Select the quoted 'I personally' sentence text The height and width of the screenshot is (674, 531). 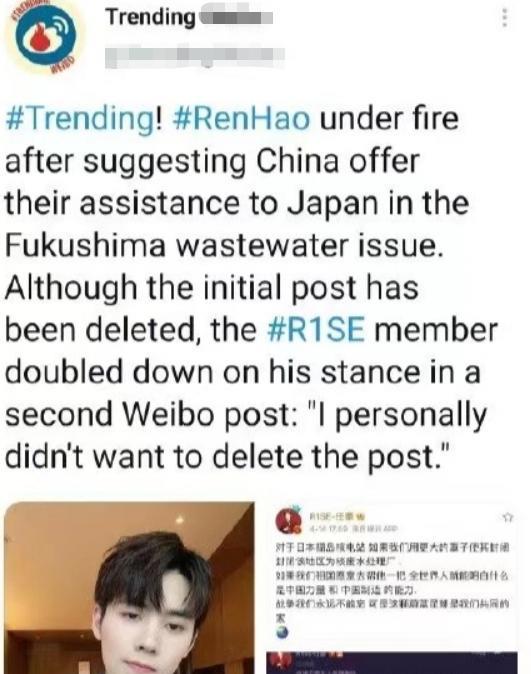coord(246,435)
